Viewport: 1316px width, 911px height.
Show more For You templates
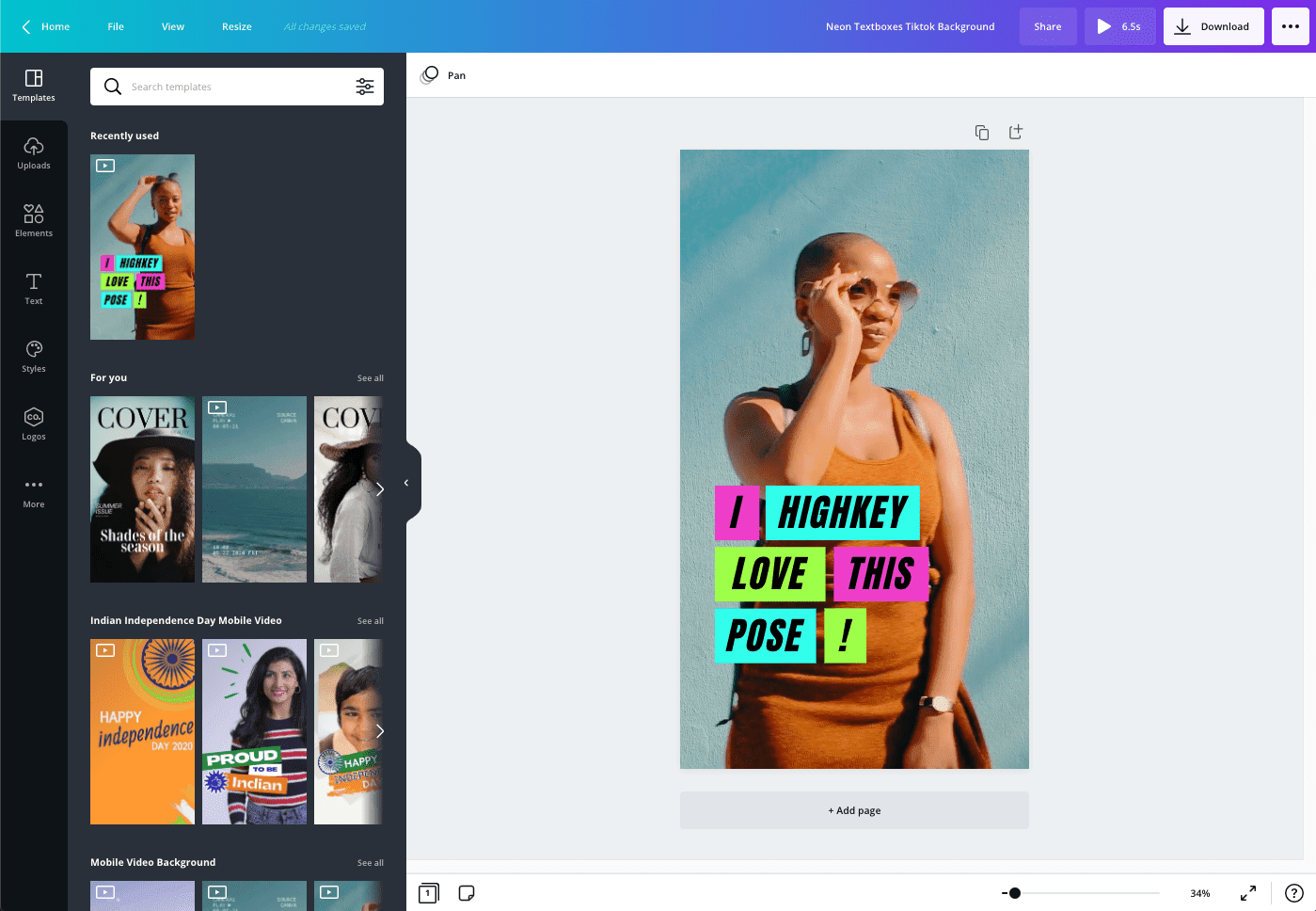[x=380, y=488]
